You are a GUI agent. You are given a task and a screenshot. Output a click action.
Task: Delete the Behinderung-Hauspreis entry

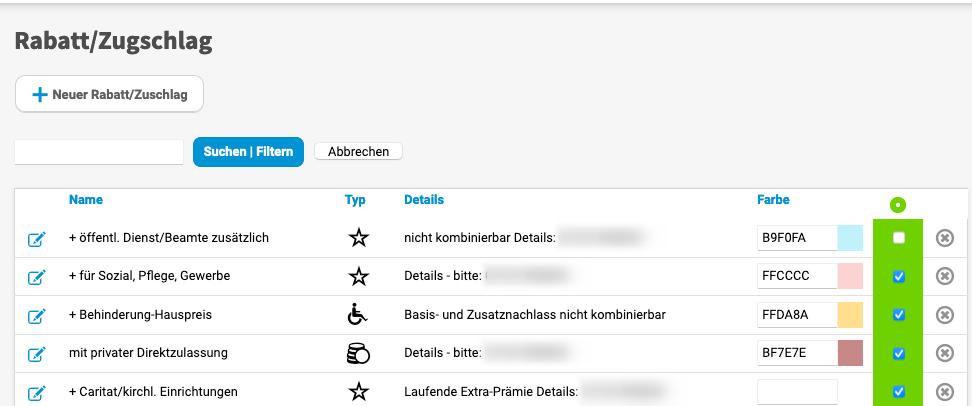944,315
